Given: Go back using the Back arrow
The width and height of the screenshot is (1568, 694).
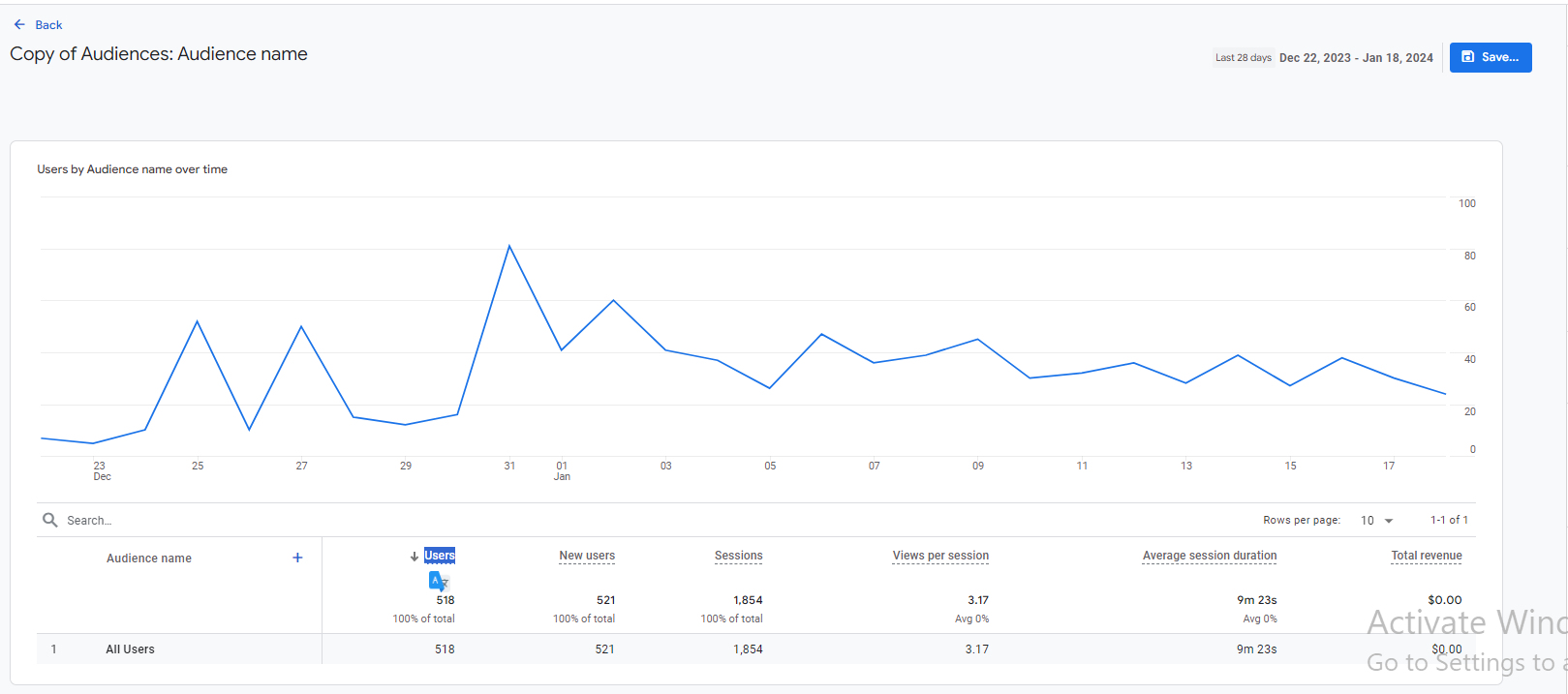Looking at the screenshot, I should [20, 25].
